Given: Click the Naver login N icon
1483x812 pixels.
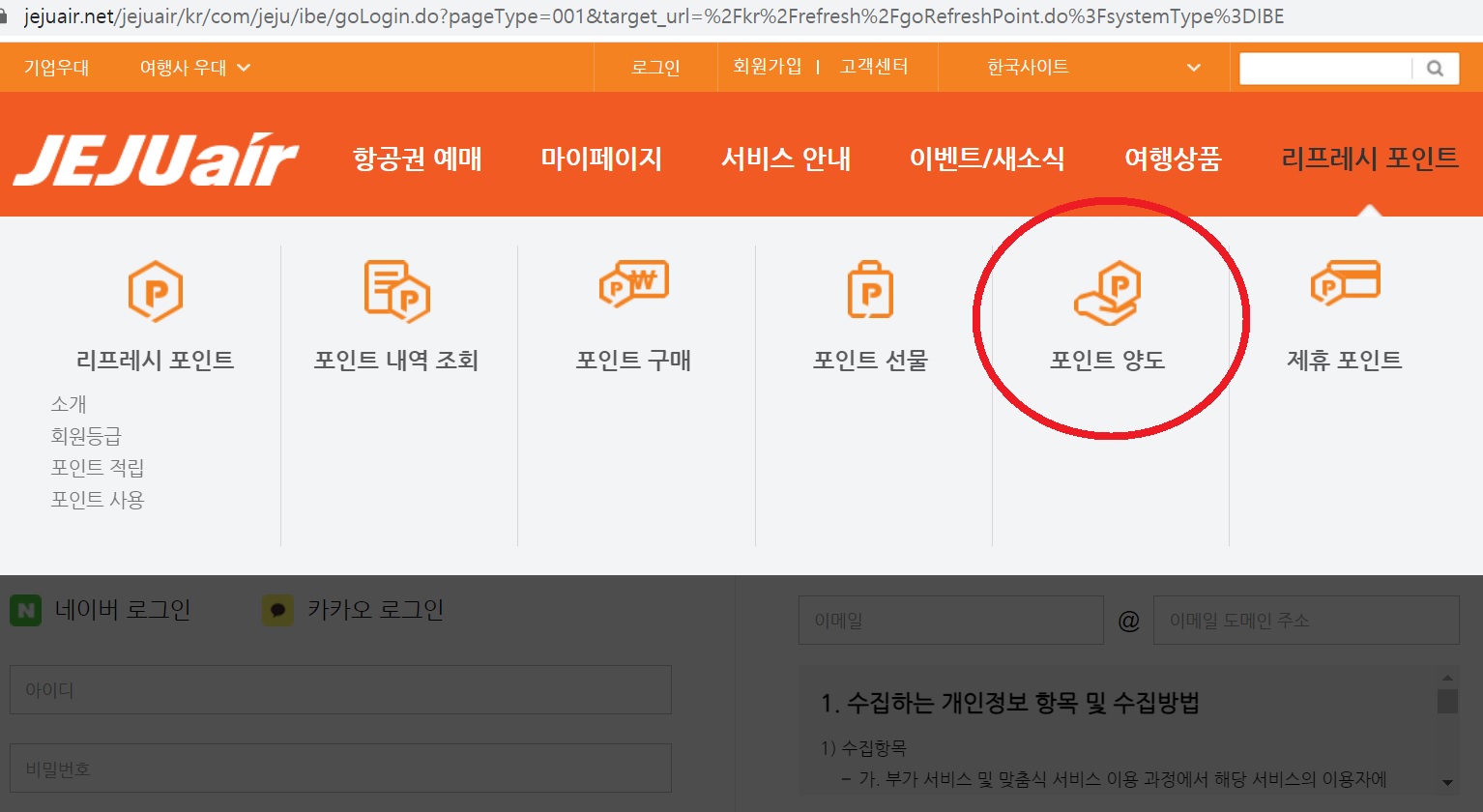Looking at the screenshot, I should [26, 610].
